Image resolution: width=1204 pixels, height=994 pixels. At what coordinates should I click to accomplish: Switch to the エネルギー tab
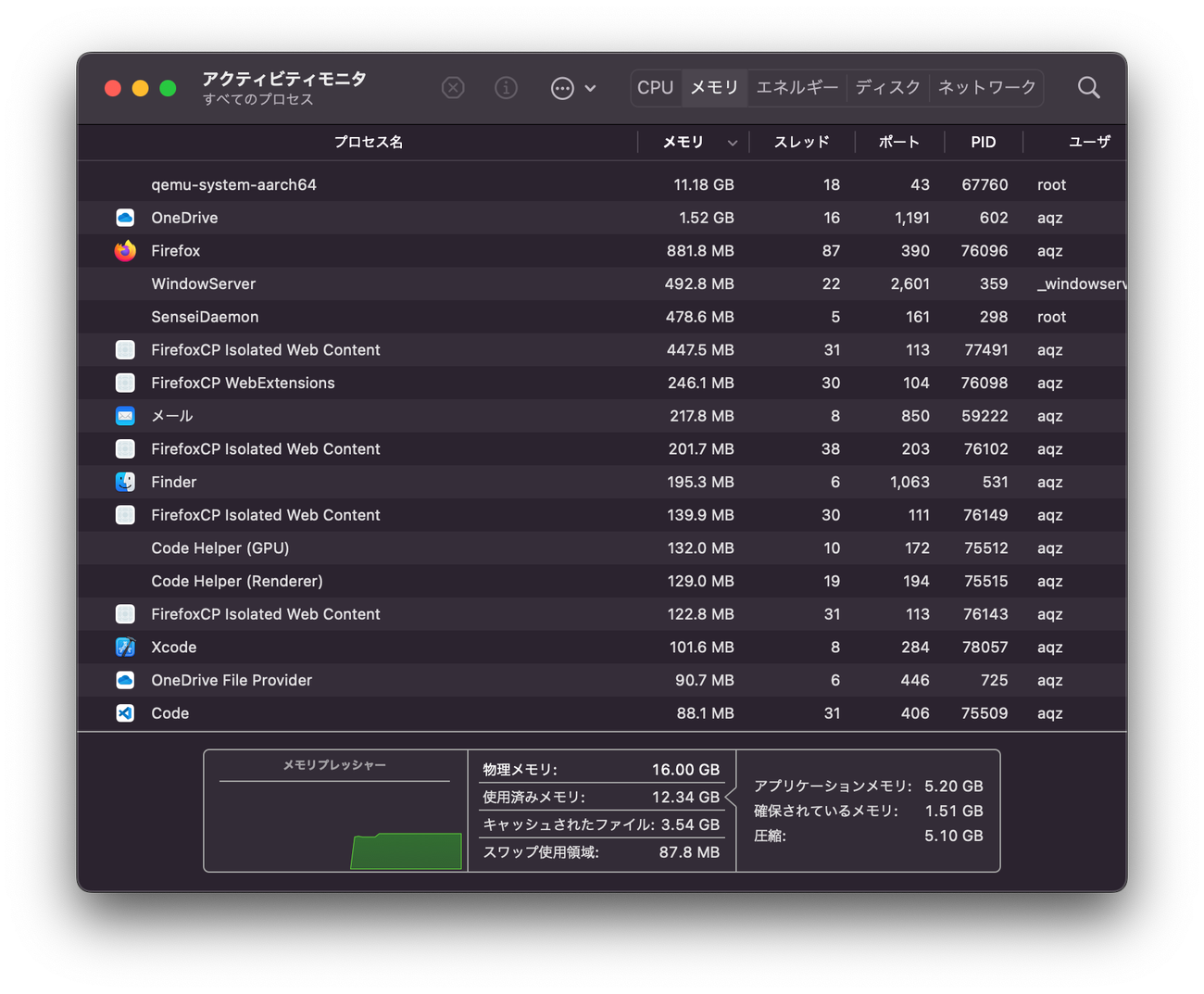point(796,88)
